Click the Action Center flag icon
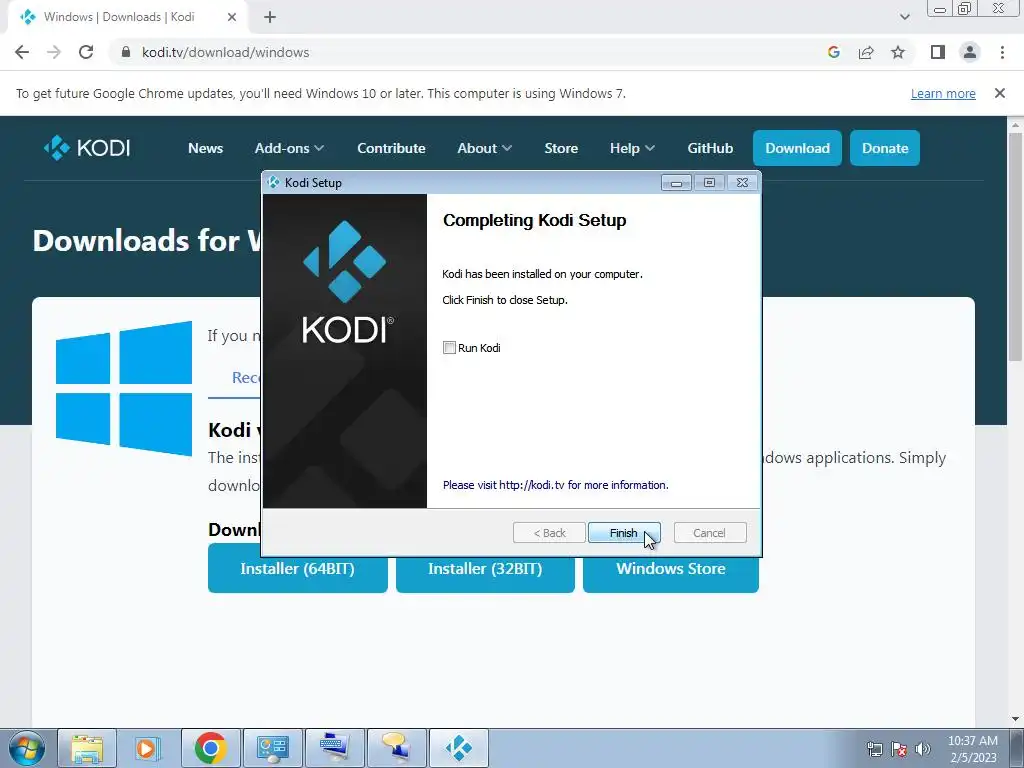The image size is (1024, 768). pos(899,749)
